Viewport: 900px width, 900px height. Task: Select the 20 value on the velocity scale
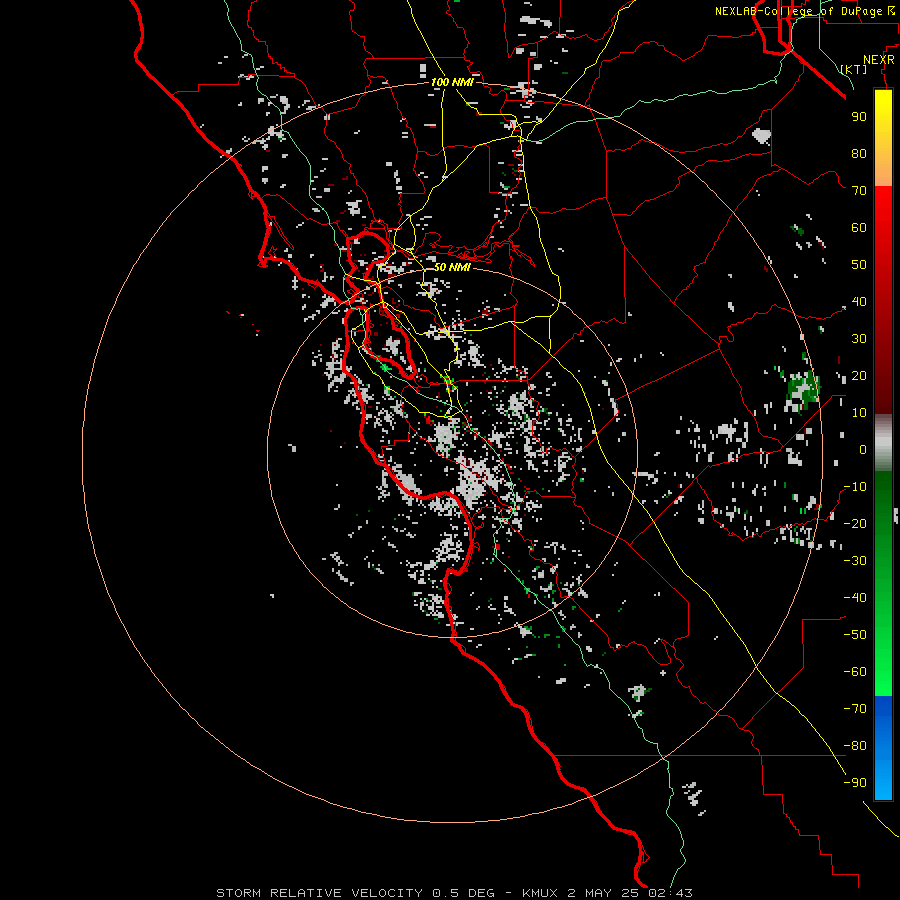[859, 375]
